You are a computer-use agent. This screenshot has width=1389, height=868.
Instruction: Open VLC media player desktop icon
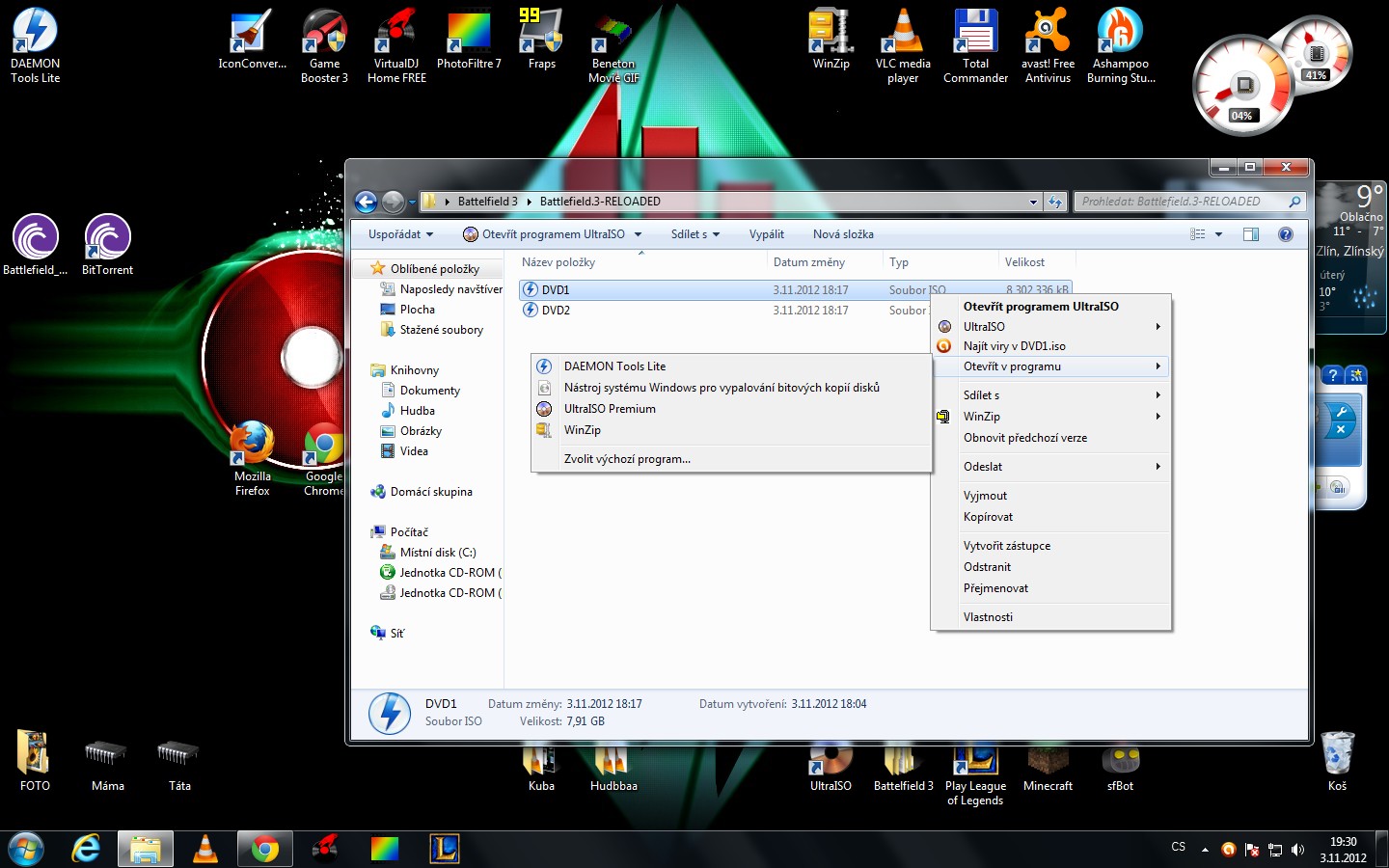click(x=903, y=45)
